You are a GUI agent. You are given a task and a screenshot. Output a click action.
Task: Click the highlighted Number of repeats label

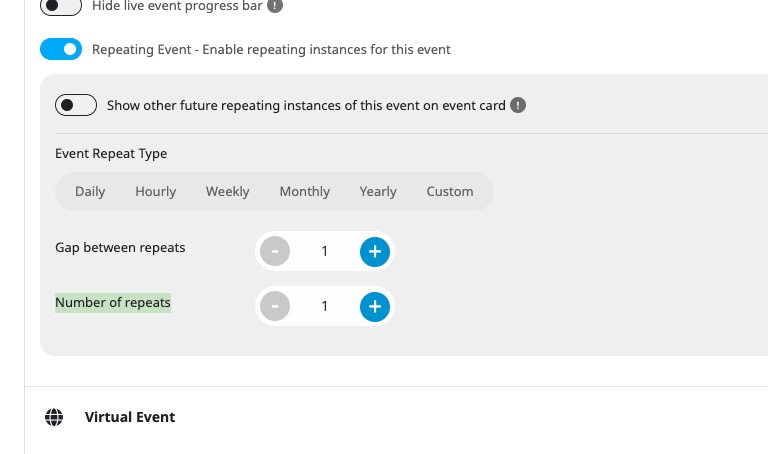(113, 303)
